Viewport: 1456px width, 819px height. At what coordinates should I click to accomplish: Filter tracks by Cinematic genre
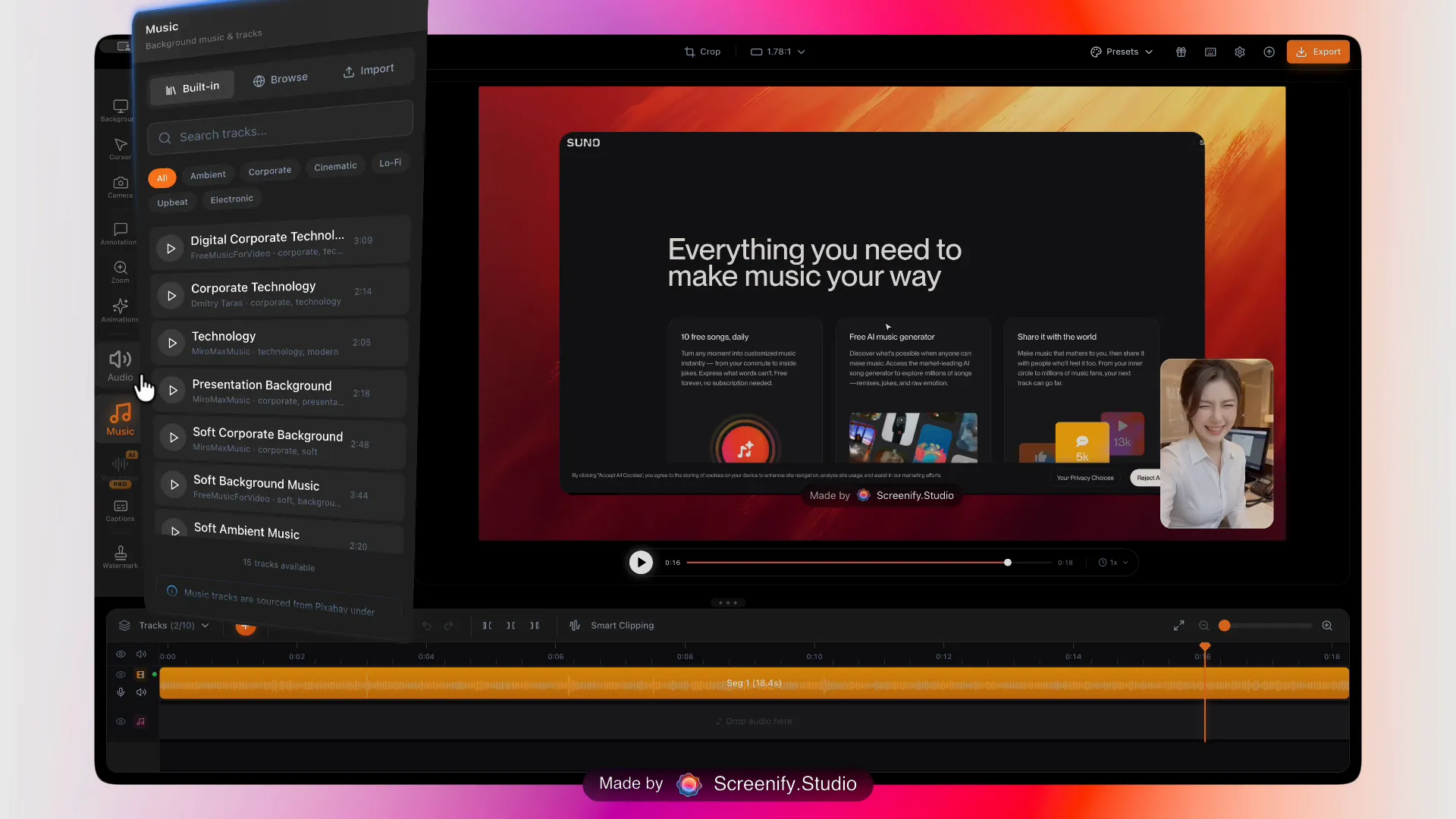(x=335, y=166)
